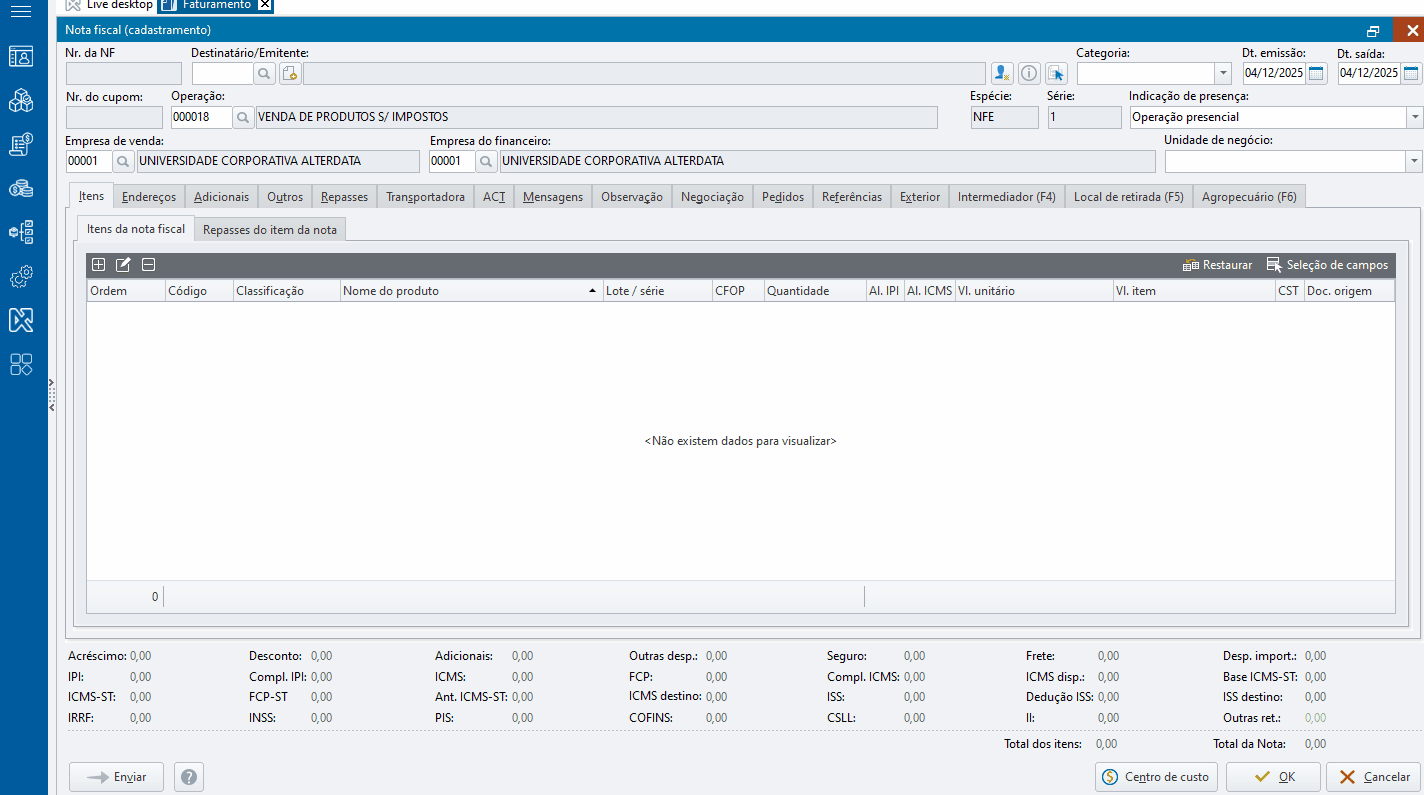Expand the Indicação de presença dropdown
1424x795 pixels.
(1414, 117)
